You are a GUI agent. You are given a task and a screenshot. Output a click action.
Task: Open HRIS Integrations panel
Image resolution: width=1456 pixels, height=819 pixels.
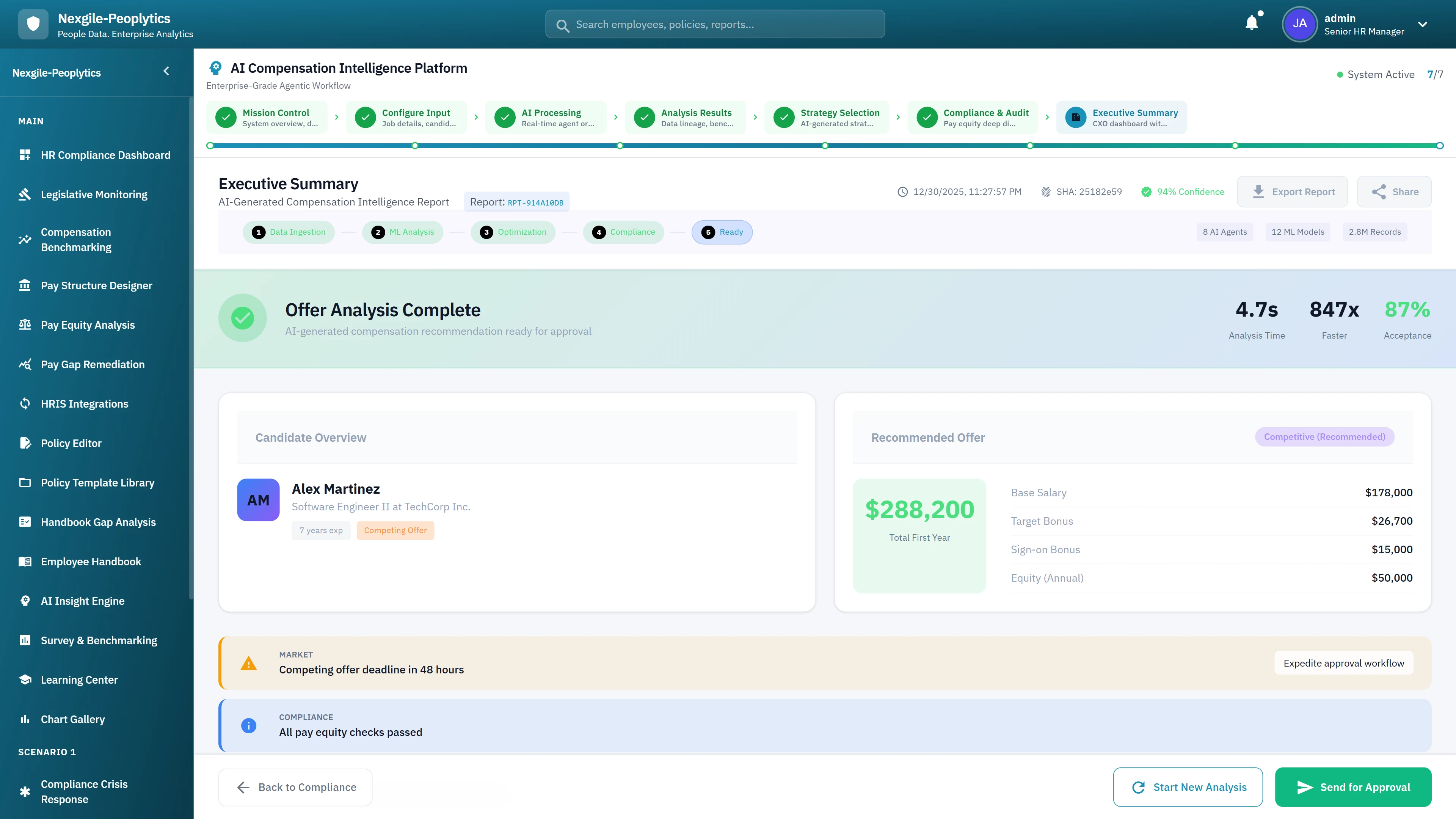[x=84, y=403]
